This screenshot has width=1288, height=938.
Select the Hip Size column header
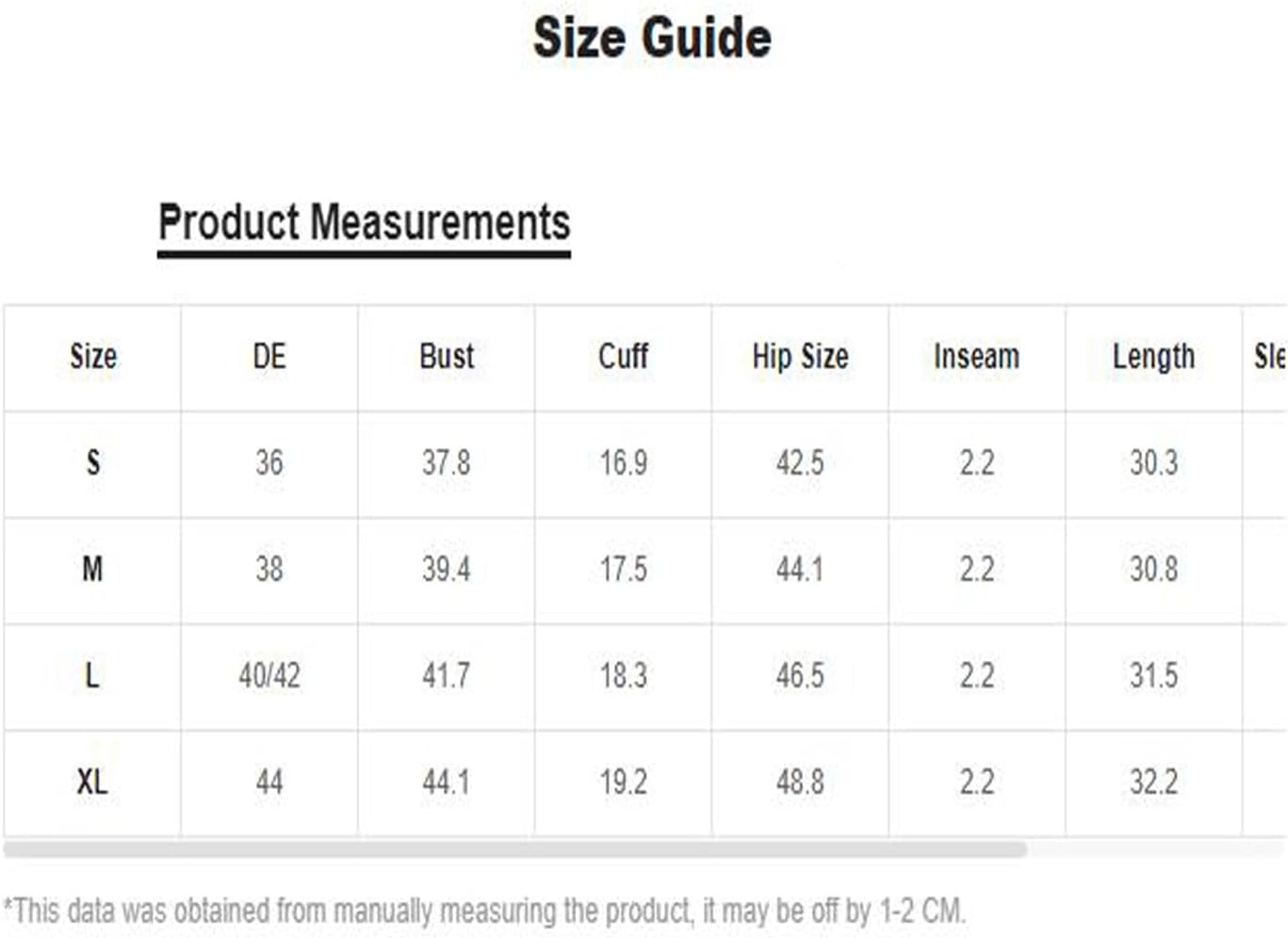point(800,357)
